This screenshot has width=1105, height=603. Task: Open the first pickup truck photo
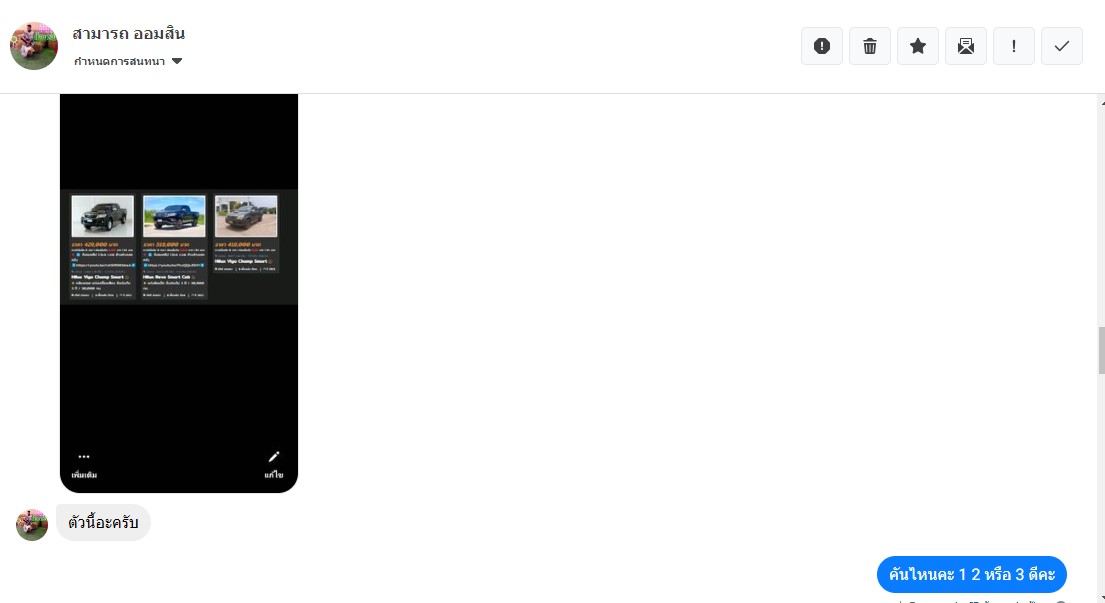102,216
